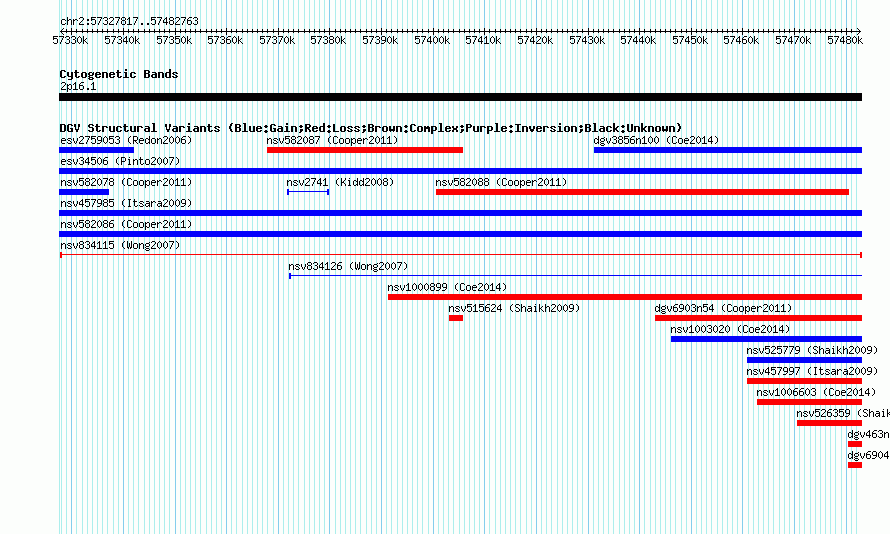Image resolution: width=890 pixels, height=534 pixels.
Task: Select the black 2p16.1 cytogenetic band bar
Action: point(460,97)
